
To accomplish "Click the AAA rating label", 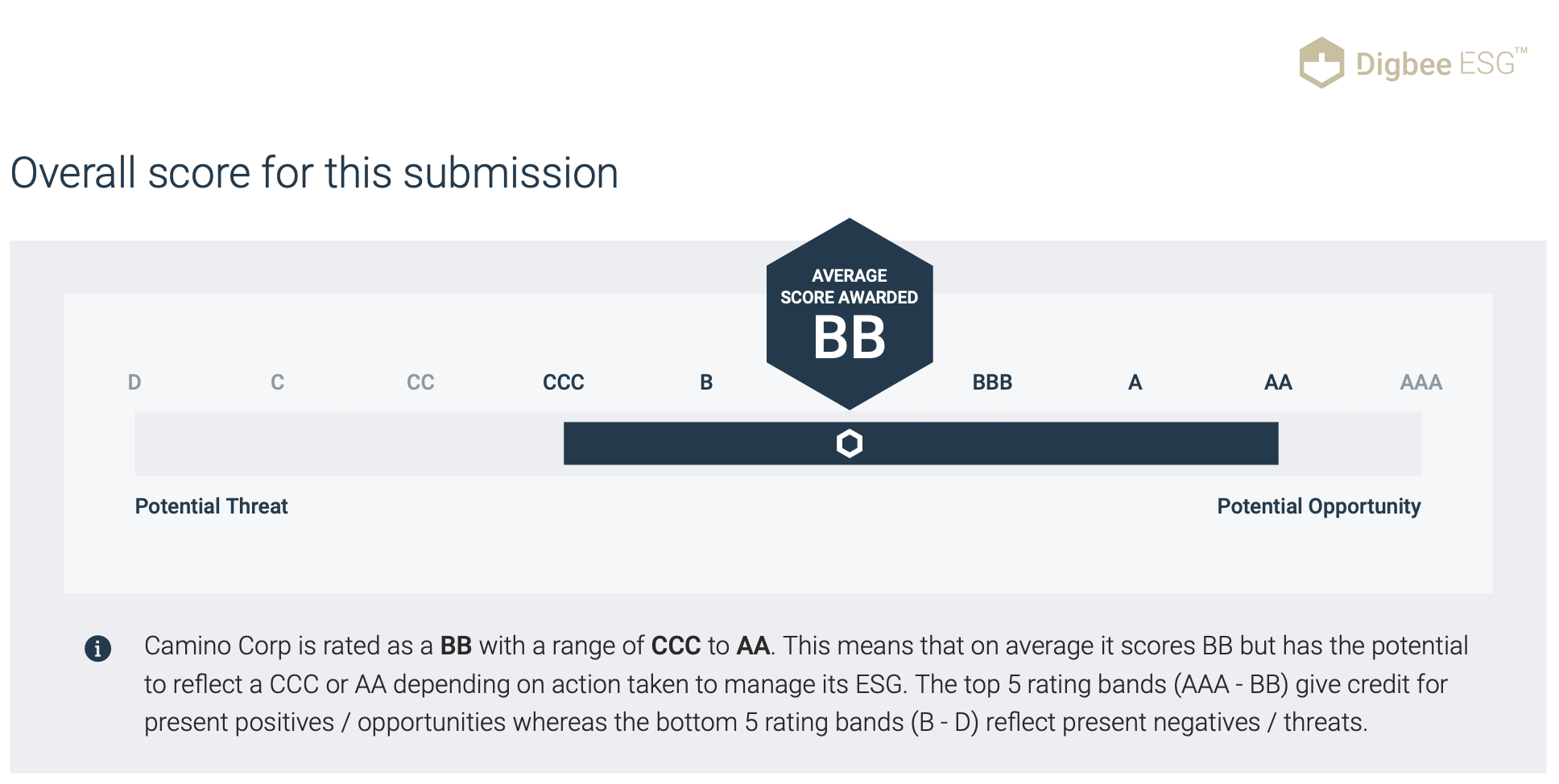I will point(1421,382).
